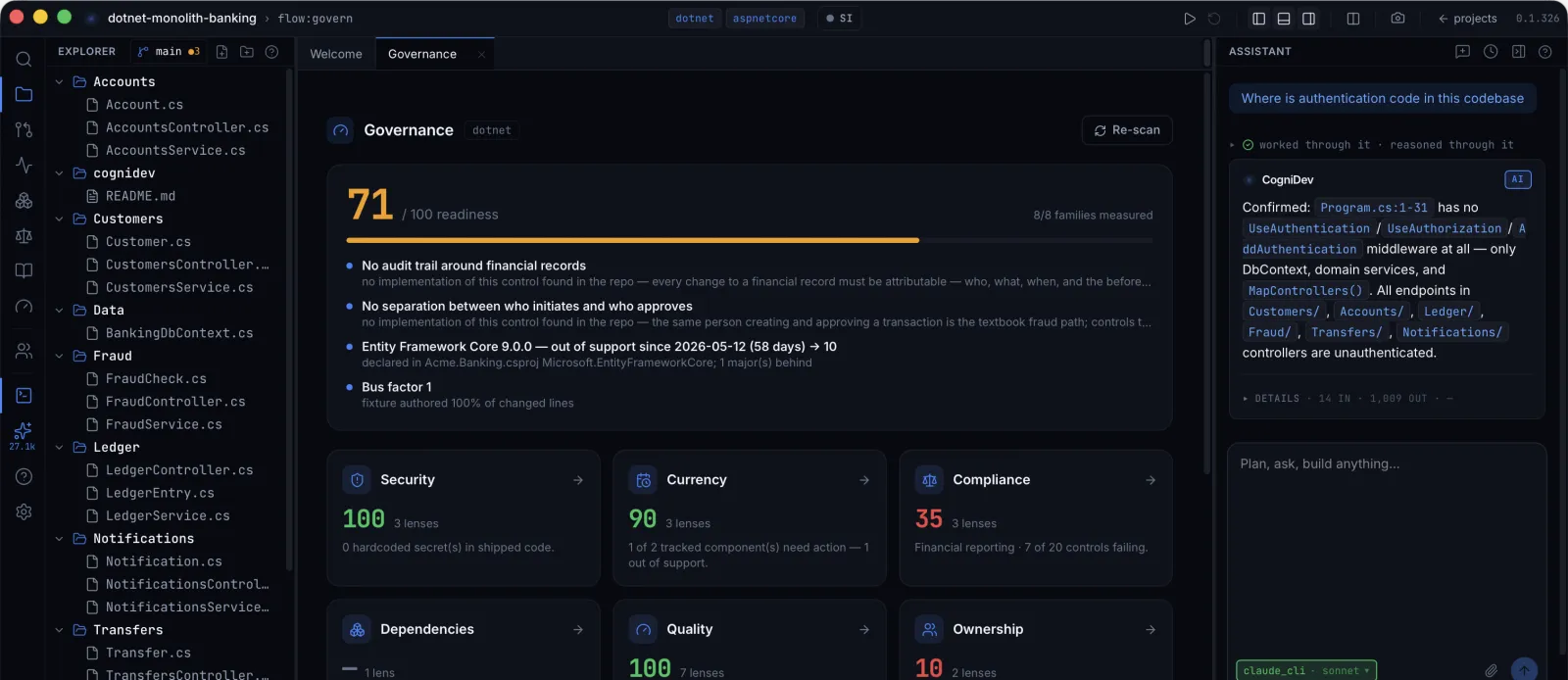Open the activity pulse icon in sidebar

24,165
